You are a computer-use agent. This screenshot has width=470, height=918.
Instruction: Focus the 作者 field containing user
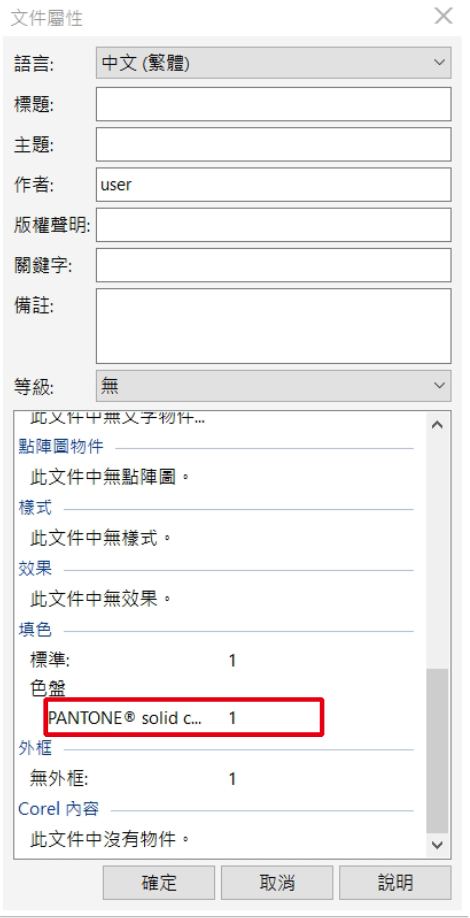273,184
